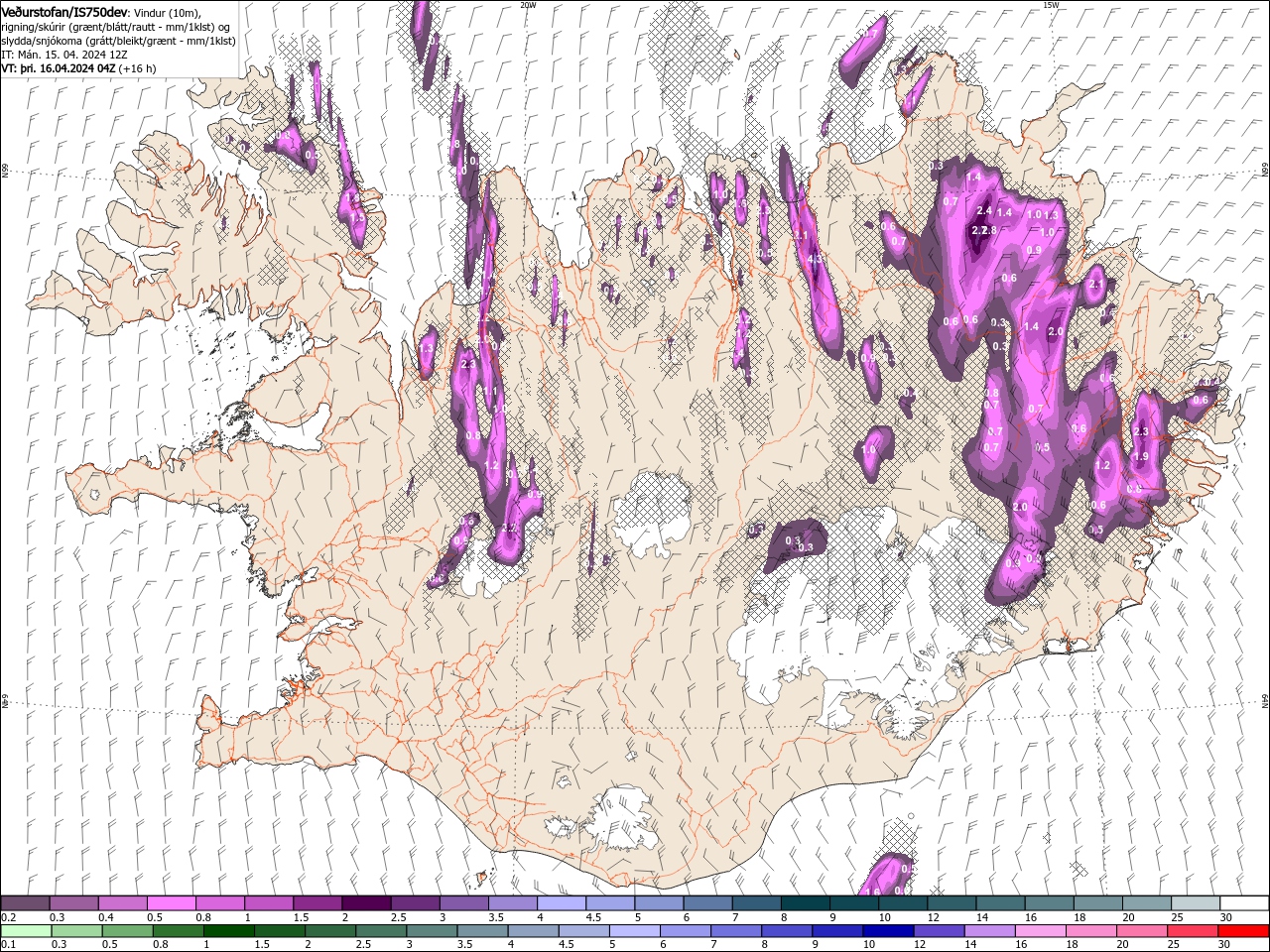Pick the 0.8 pink-violet swatch on snow scale
Viewport: 1270px width, 952px height.
[x=220, y=903]
